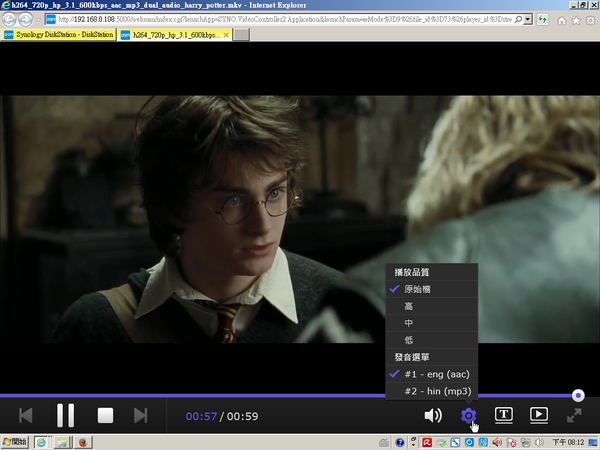The image size is (600, 450).
Task: Refresh the page with green arrows button
Action: click(x=543, y=19)
